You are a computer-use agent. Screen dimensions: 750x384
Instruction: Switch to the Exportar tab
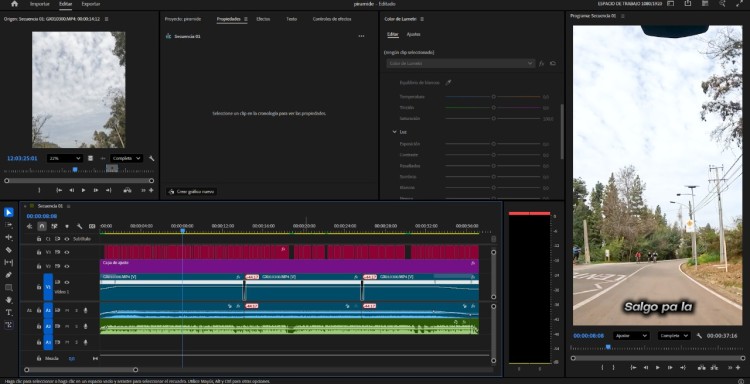pos(91,4)
